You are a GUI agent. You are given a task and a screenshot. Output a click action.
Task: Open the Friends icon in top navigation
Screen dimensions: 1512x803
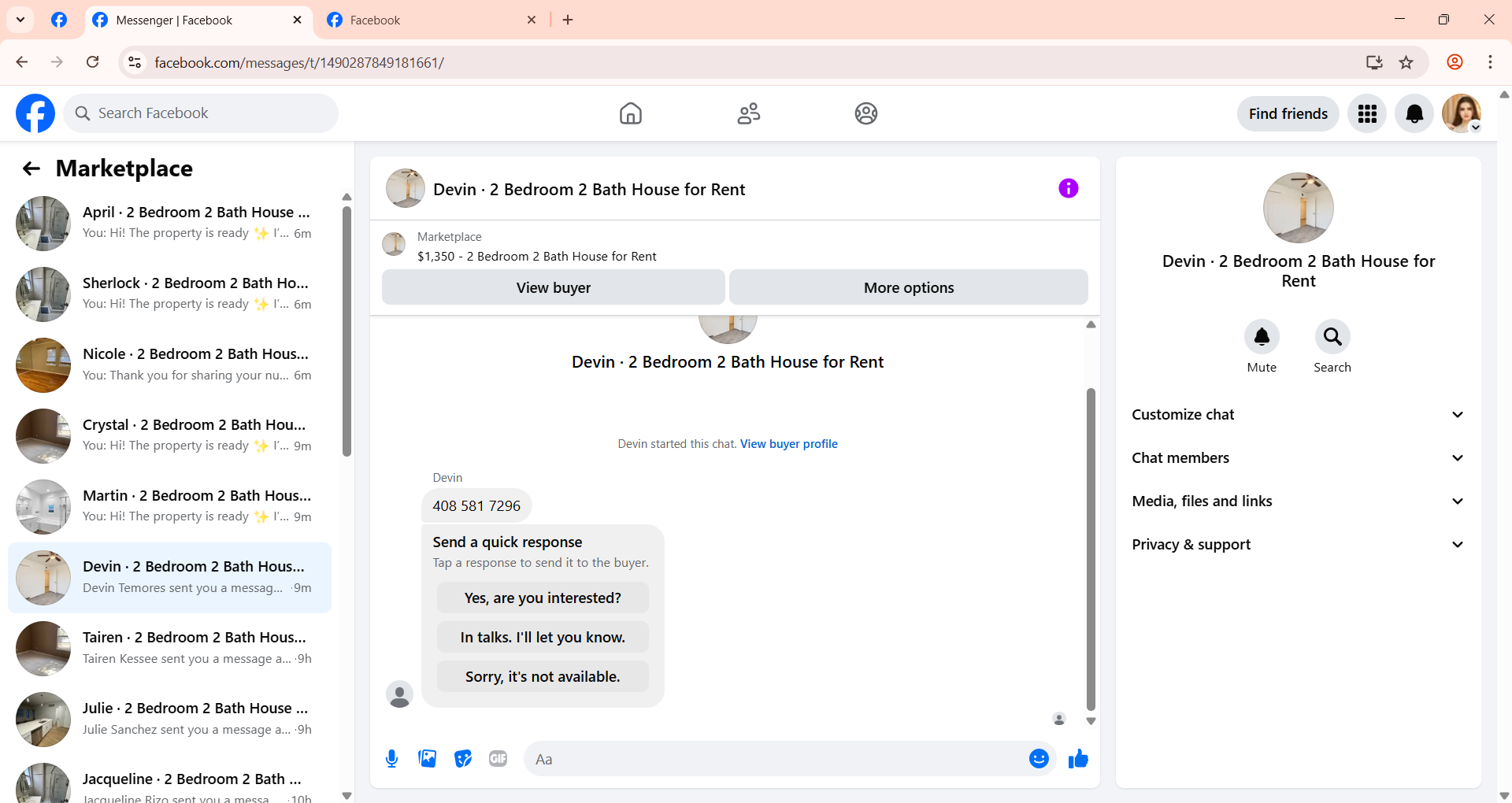pos(749,113)
